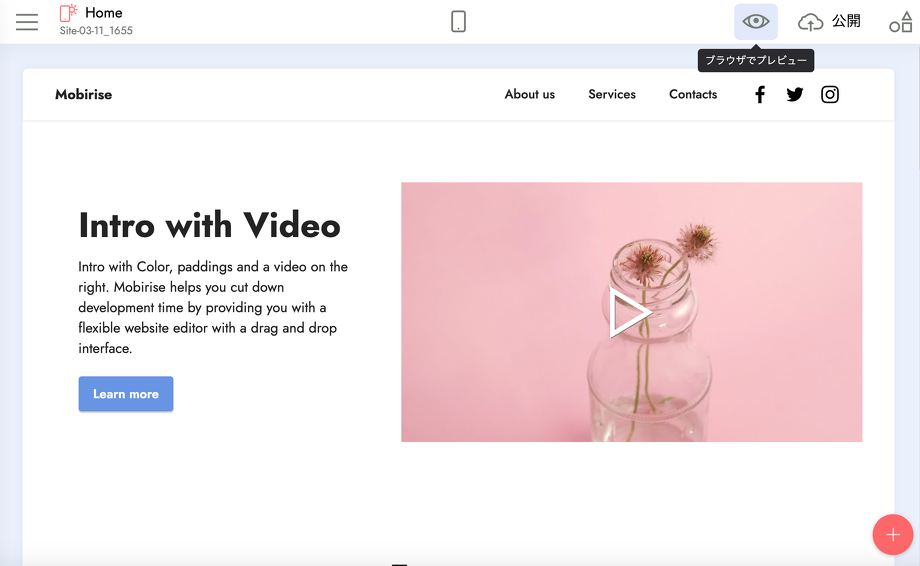Open the About us menu item

pyautogui.click(x=529, y=95)
